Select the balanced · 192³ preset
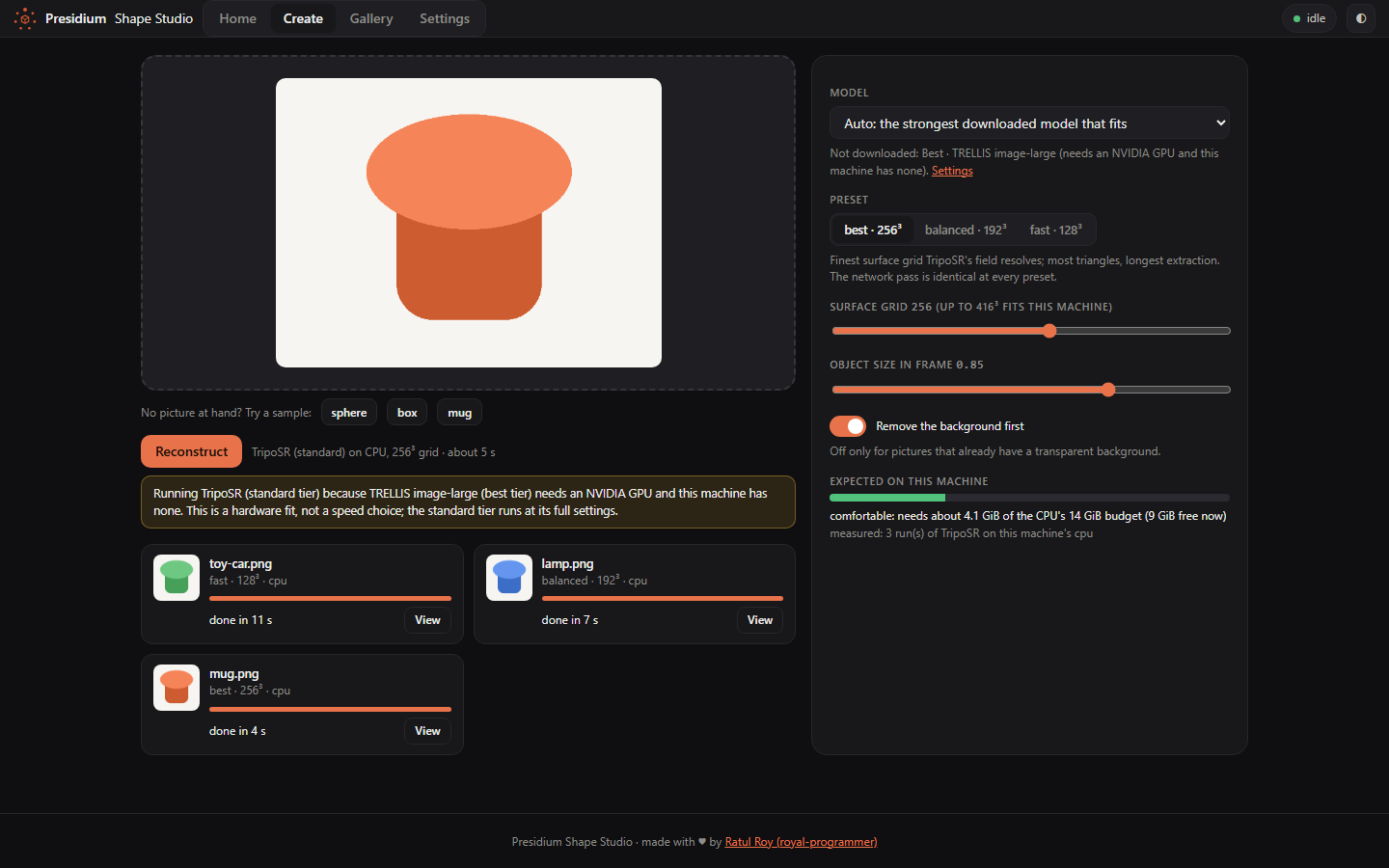Screen dimensions: 1389x868 click(x=966, y=230)
